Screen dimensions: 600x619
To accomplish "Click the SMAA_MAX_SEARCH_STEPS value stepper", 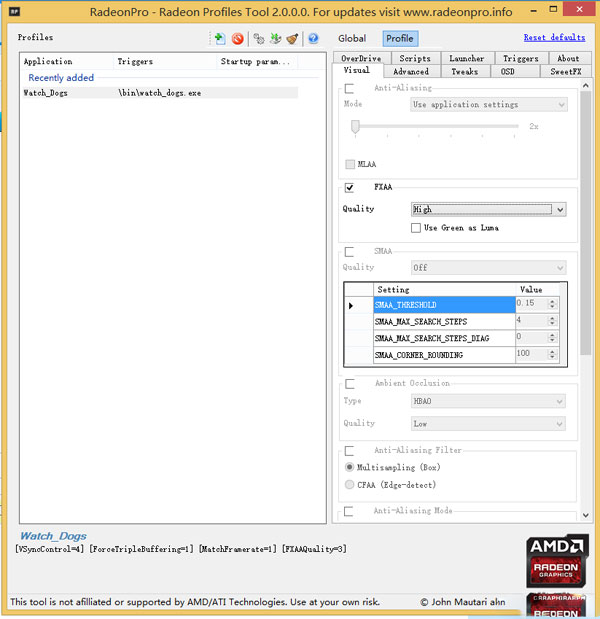I will [x=552, y=321].
